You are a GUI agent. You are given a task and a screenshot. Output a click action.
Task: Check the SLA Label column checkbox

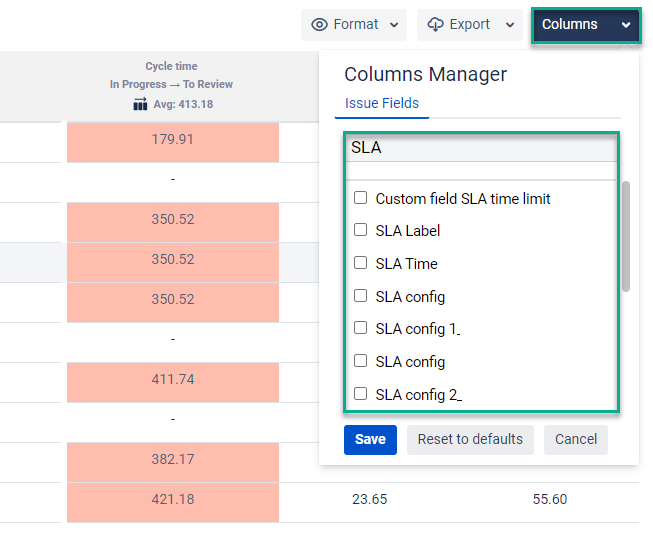click(x=361, y=230)
